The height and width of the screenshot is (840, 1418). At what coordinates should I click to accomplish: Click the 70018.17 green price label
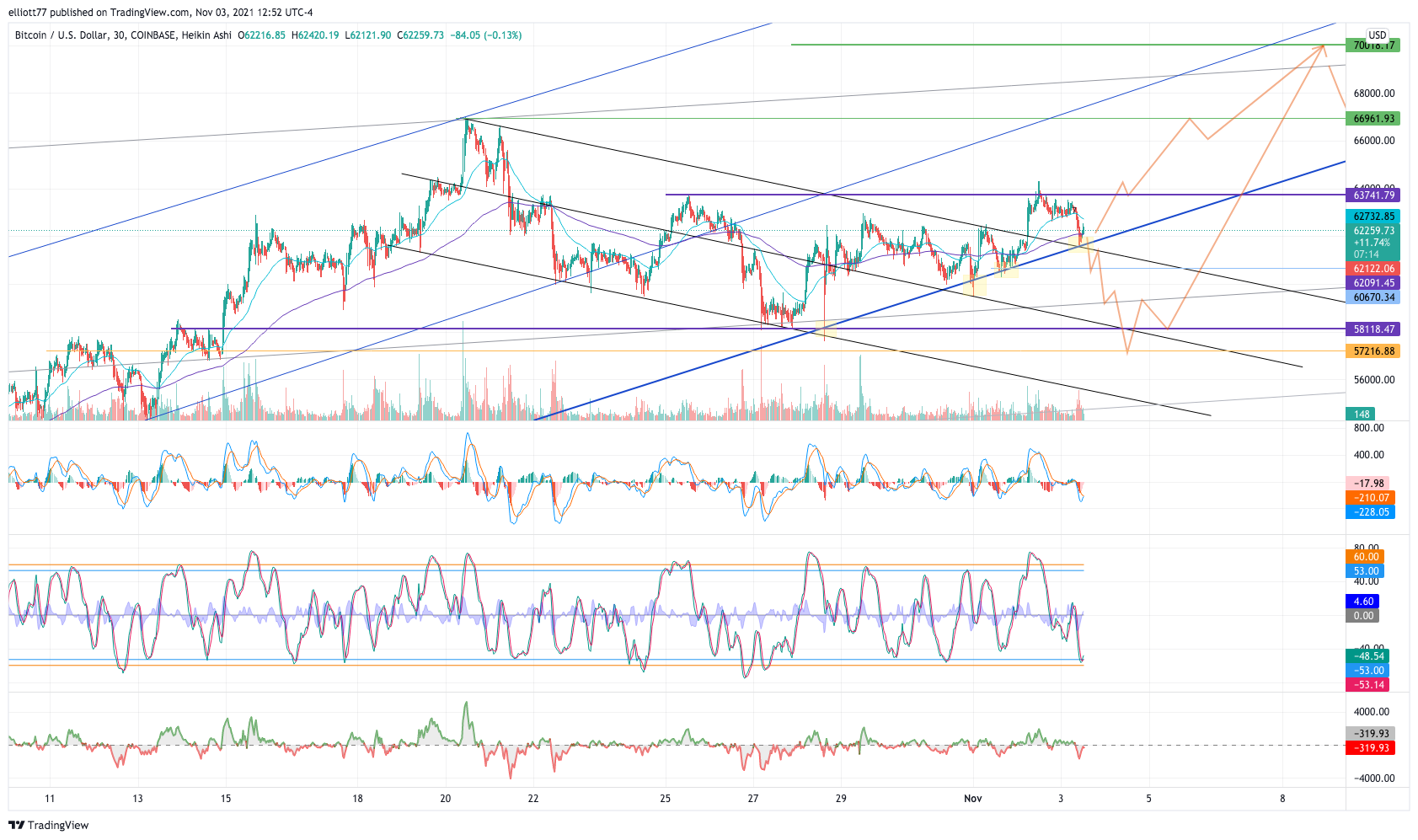[1373, 45]
